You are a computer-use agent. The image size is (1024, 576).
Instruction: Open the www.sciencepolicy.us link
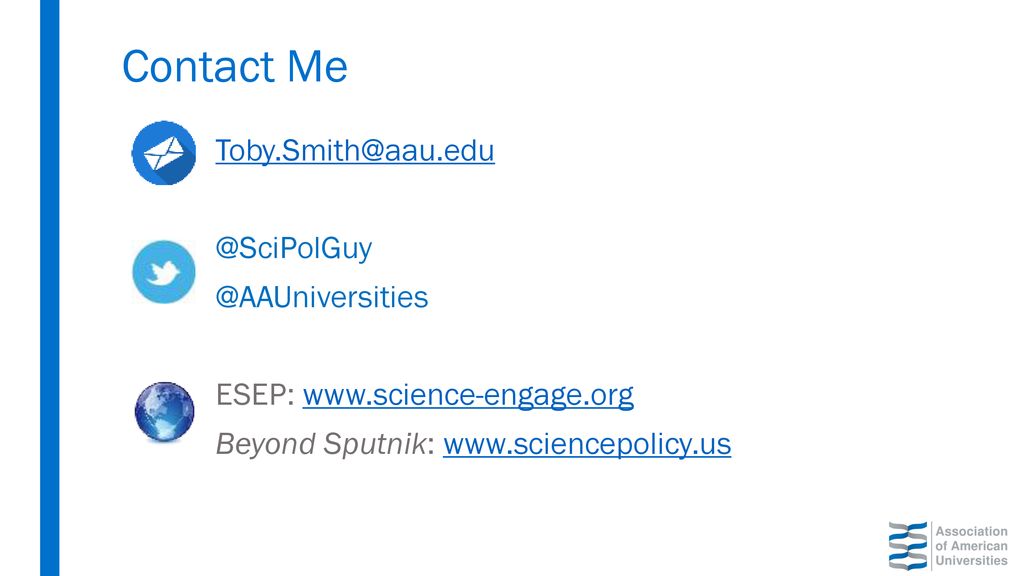click(x=587, y=444)
